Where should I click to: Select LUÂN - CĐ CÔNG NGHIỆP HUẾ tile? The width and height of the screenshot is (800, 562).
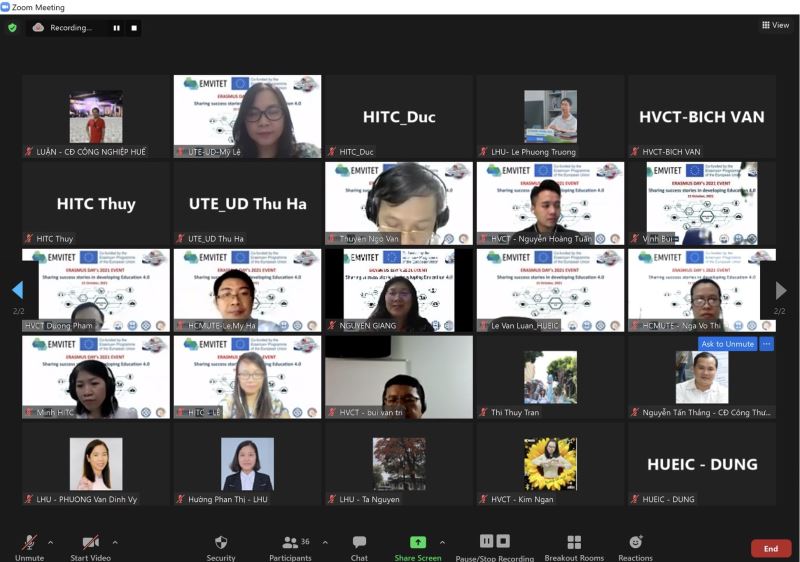click(96, 116)
